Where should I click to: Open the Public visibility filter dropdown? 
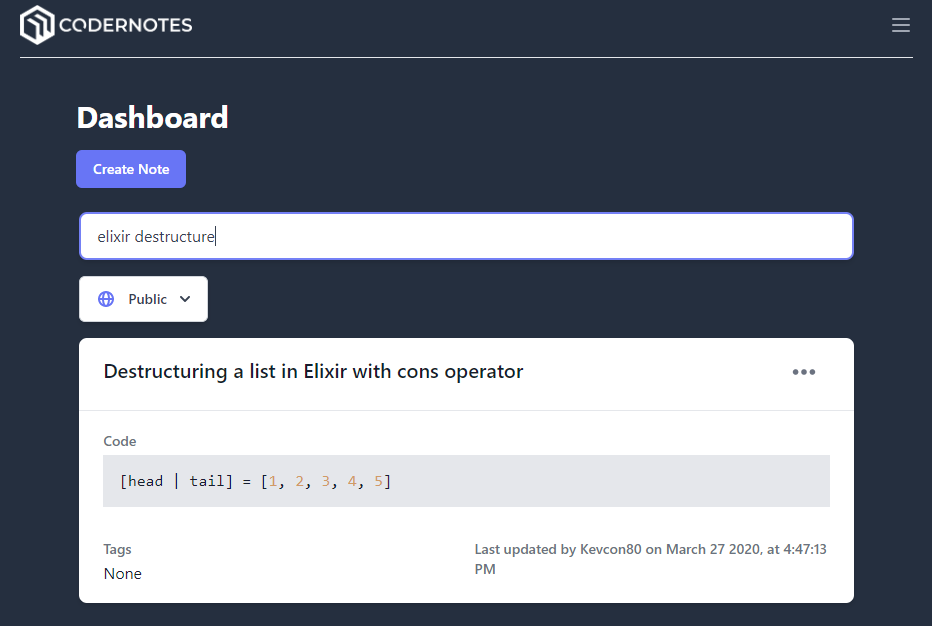pos(143,299)
